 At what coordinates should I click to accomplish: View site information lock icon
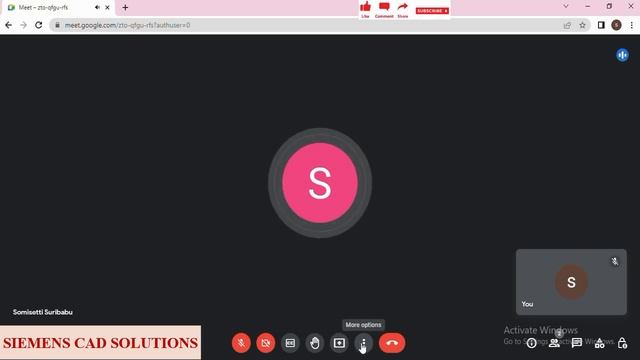click(57, 25)
